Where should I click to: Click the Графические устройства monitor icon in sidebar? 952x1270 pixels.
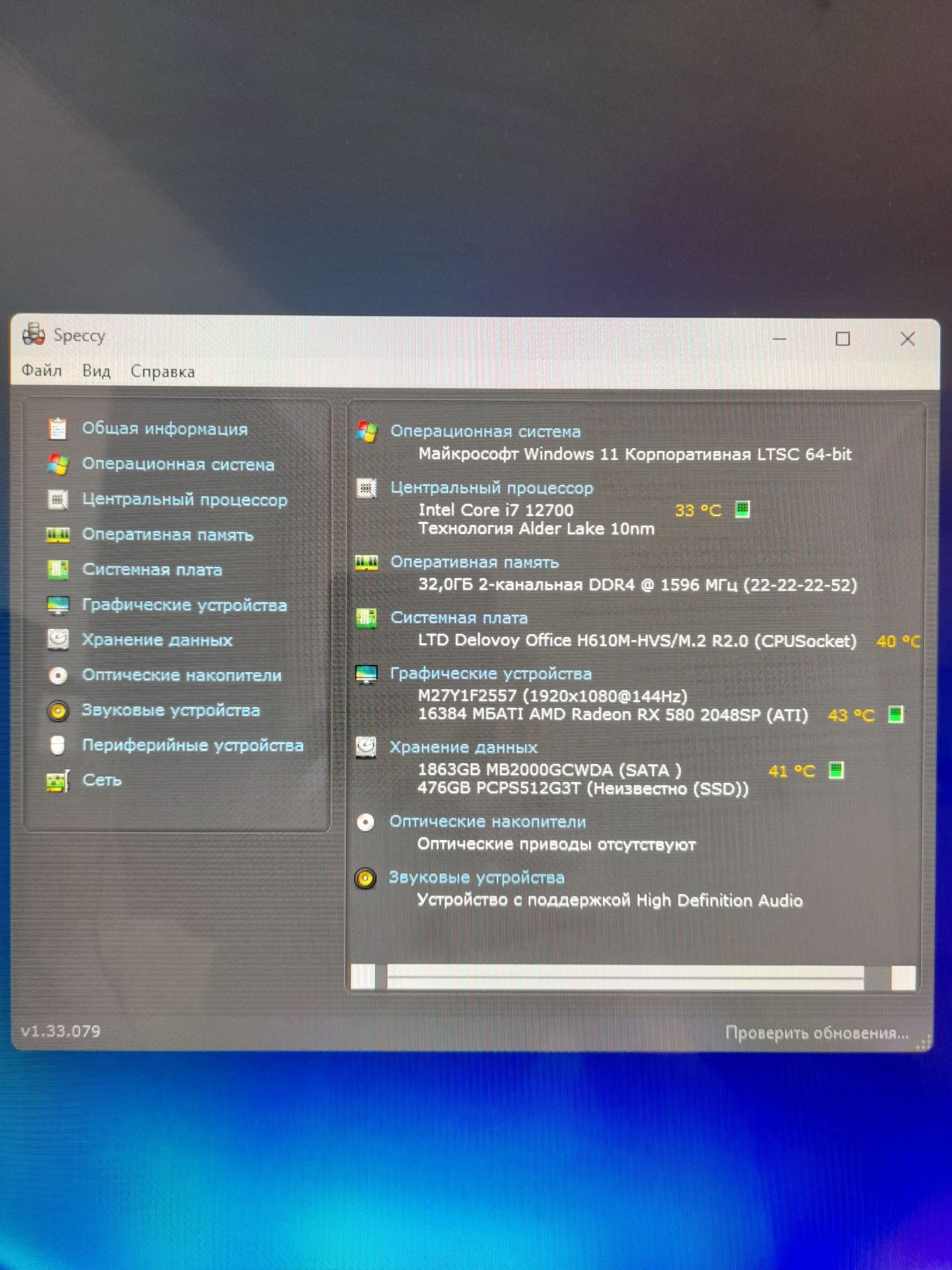(58, 605)
